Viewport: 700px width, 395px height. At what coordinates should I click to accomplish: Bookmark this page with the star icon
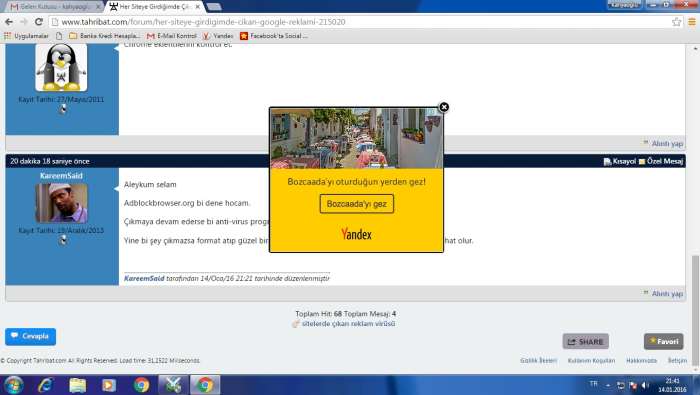coord(676,22)
